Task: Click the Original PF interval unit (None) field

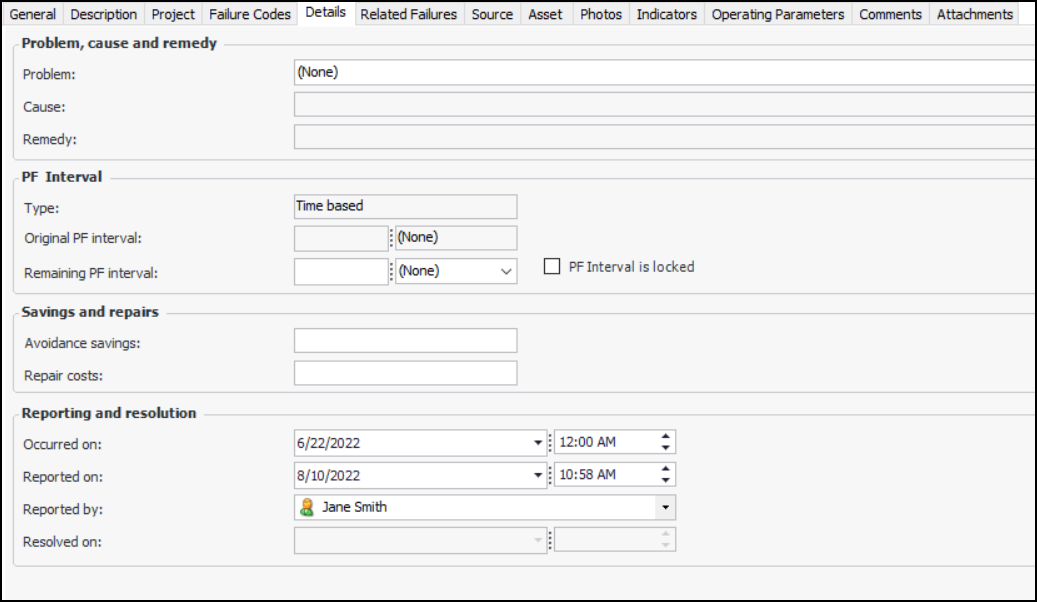Action: (x=456, y=238)
